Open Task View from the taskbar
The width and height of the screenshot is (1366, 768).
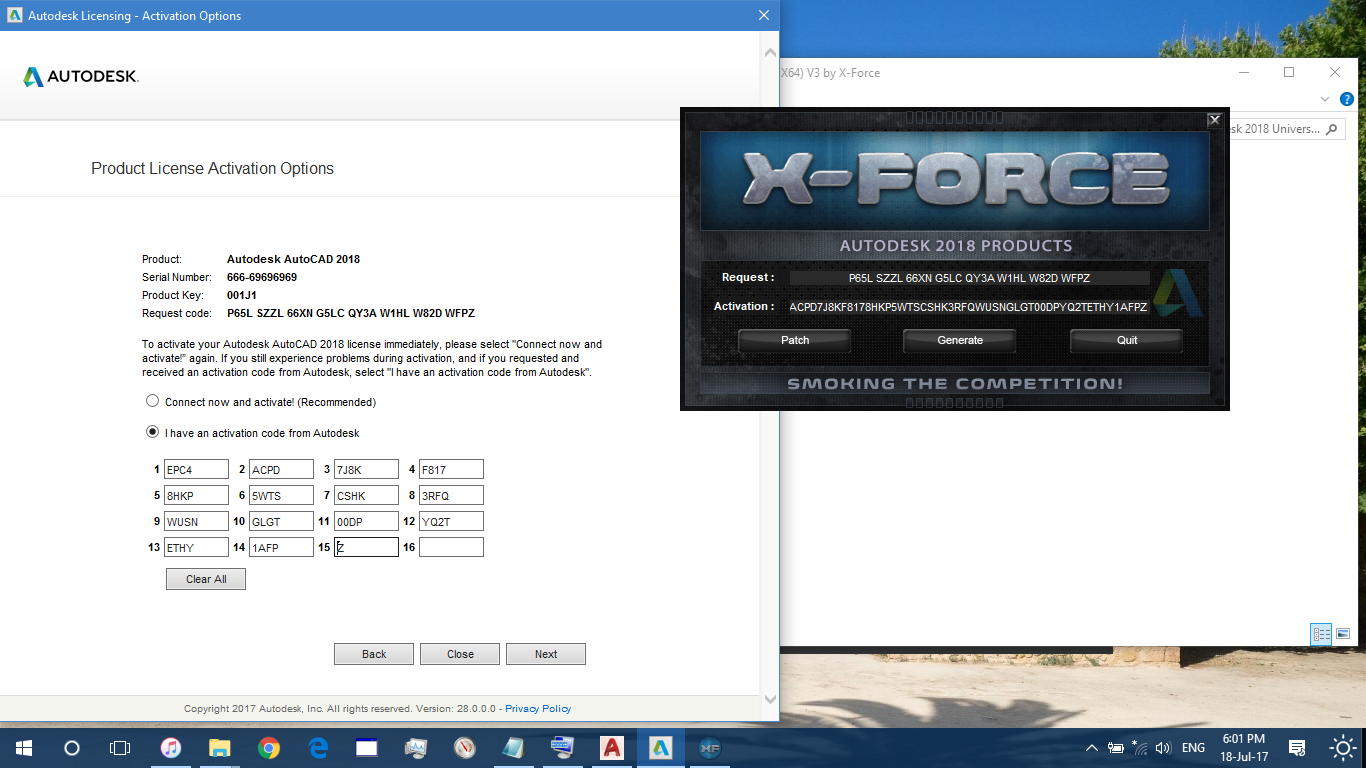point(119,748)
